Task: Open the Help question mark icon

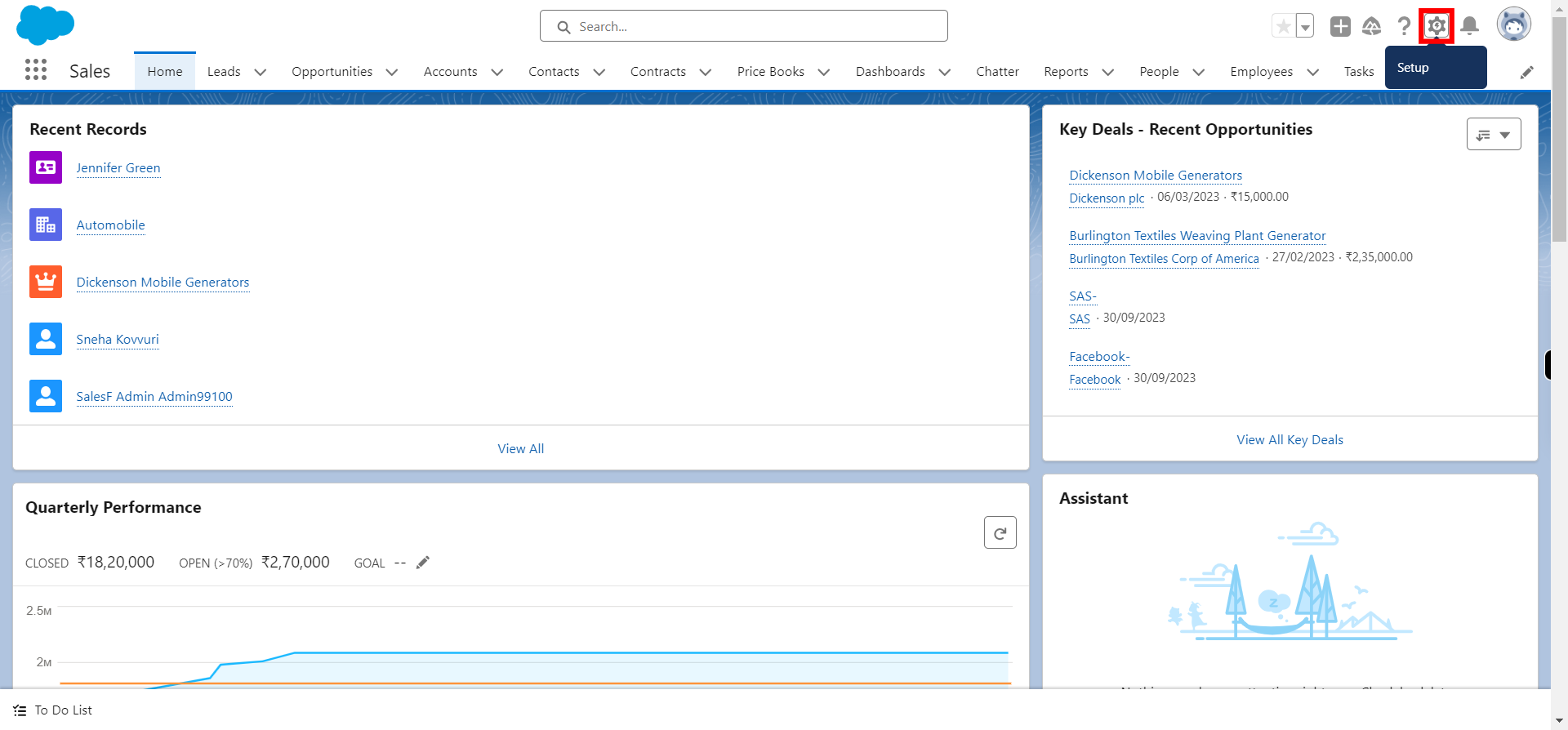Action: [1404, 26]
